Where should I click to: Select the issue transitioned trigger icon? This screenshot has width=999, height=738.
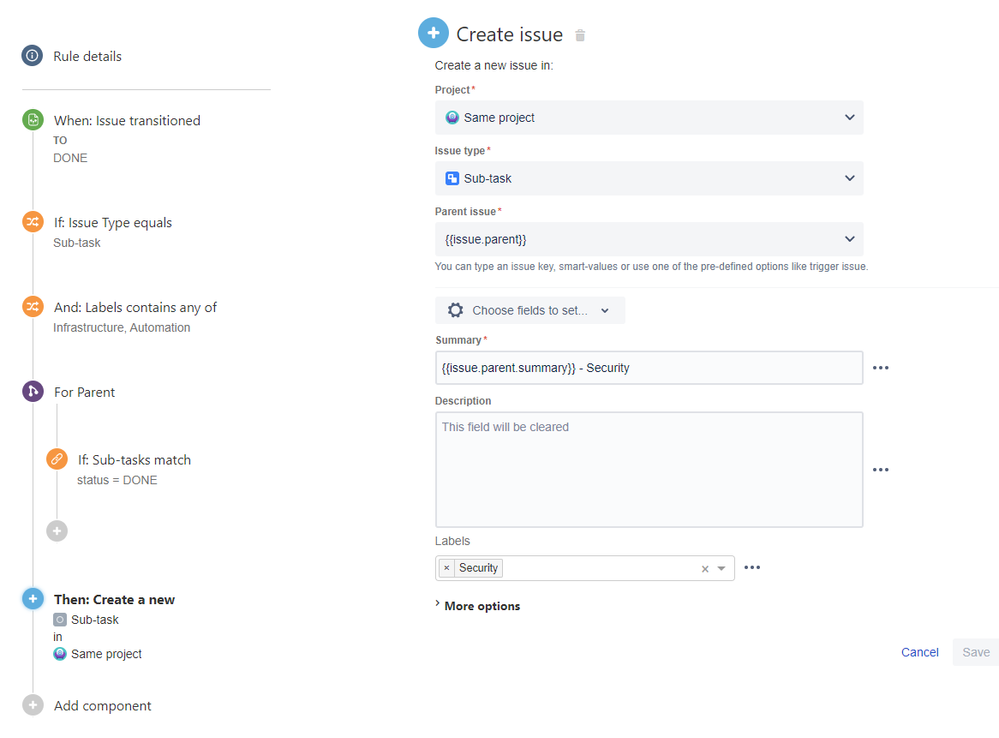[31, 119]
